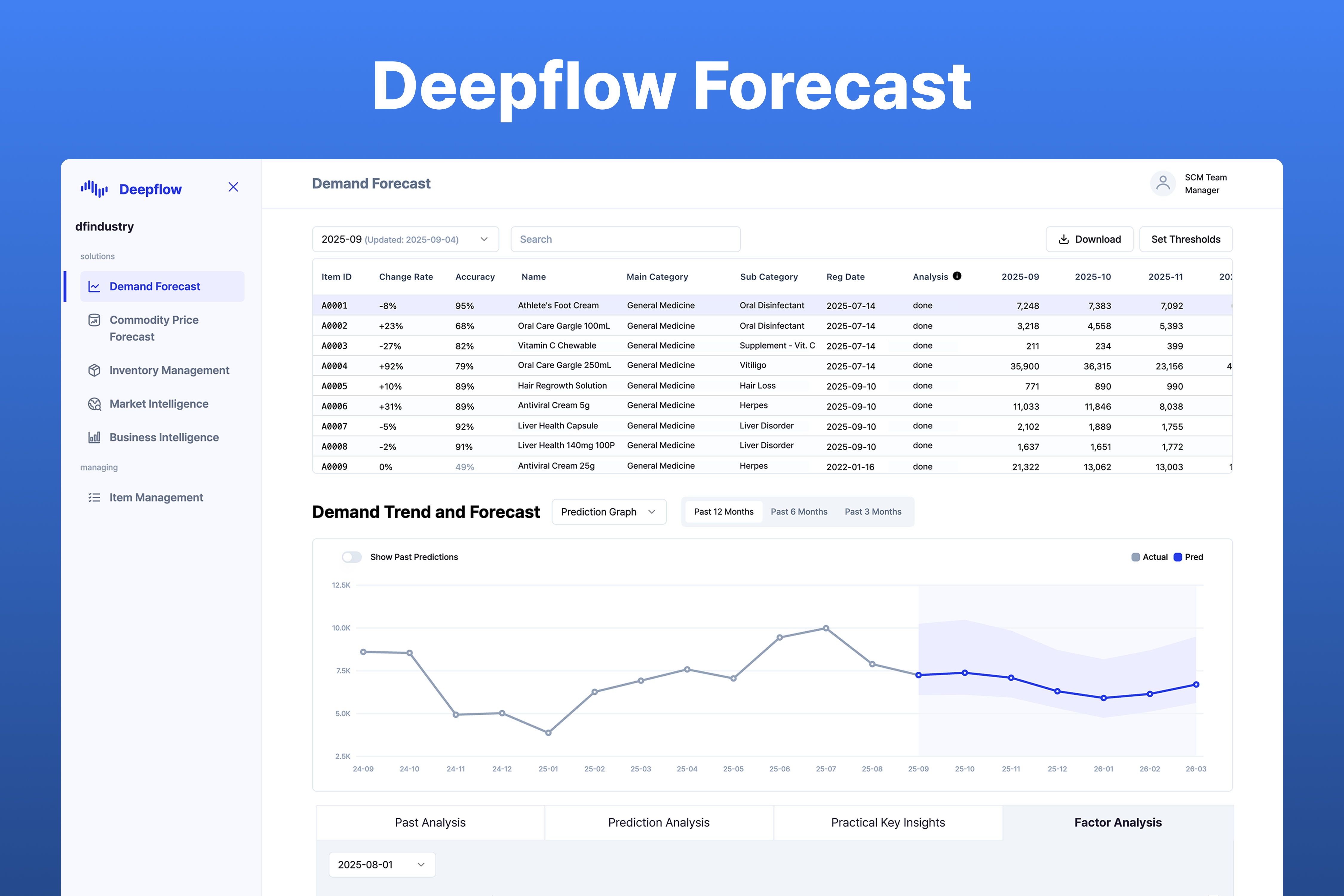Click the Set Thresholds button
This screenshot has width=1344, height=896.
(1186, 240)
